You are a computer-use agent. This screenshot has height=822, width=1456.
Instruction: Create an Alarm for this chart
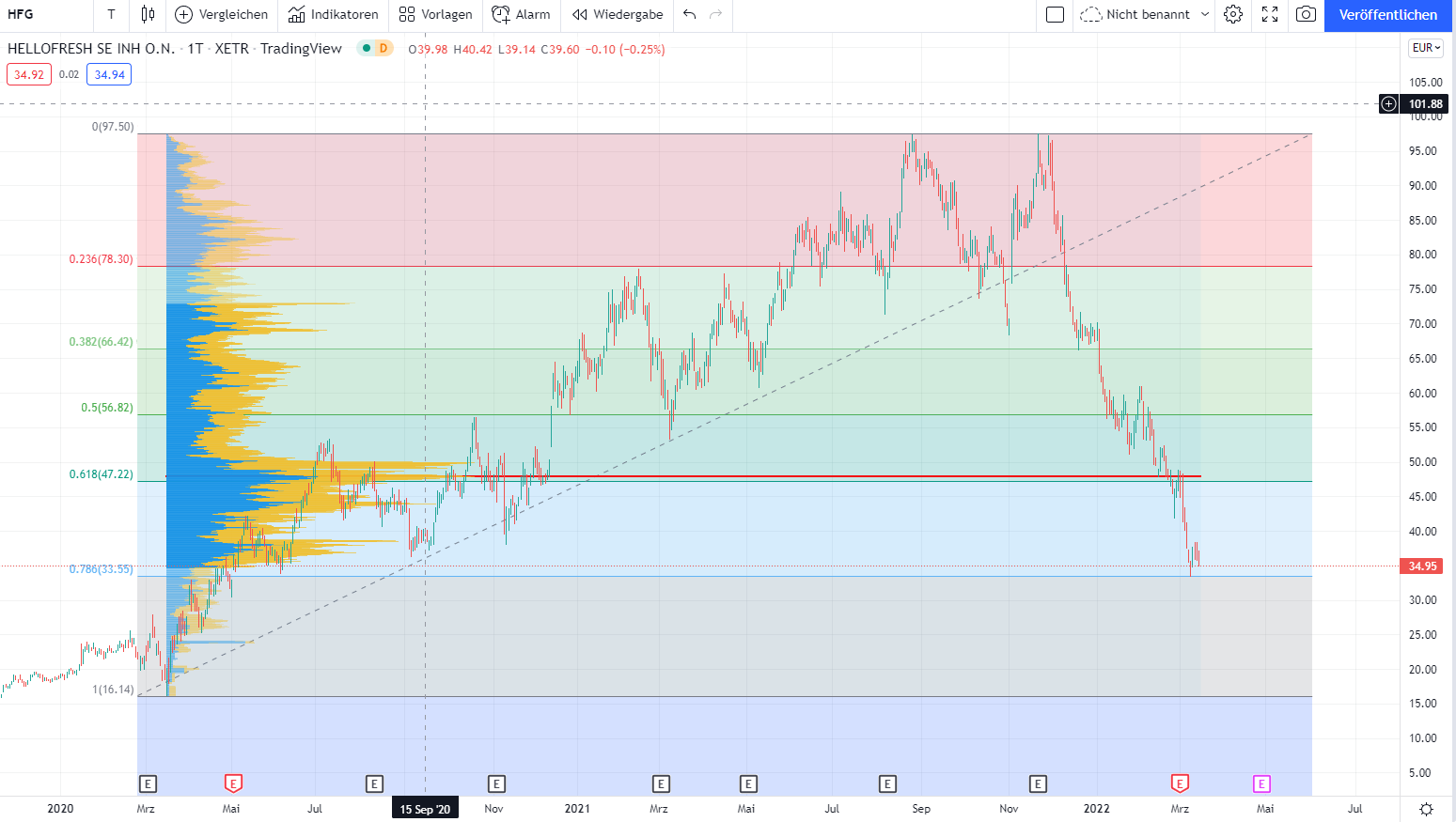pyautogui.click(x=522, y=14)
